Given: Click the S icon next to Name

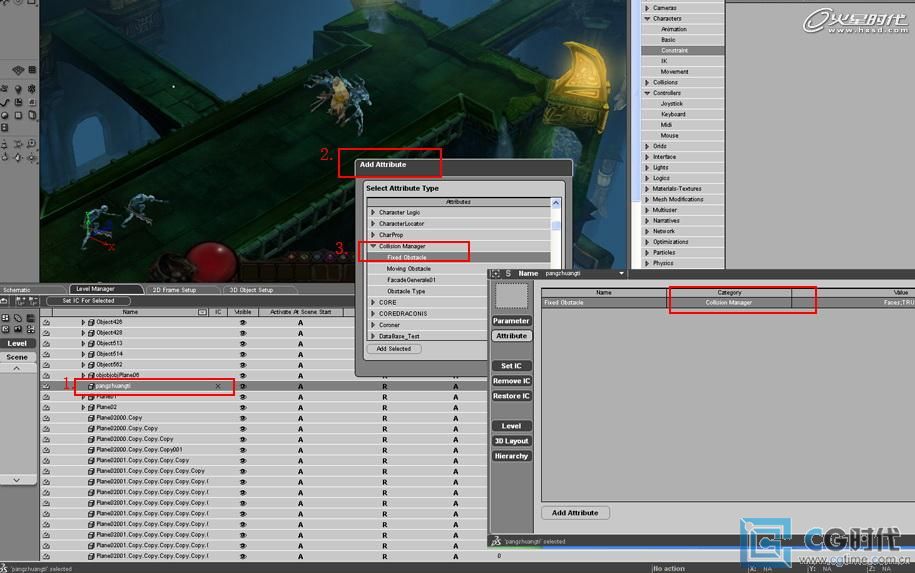Looking at the screenshot, I should [508, 273].
